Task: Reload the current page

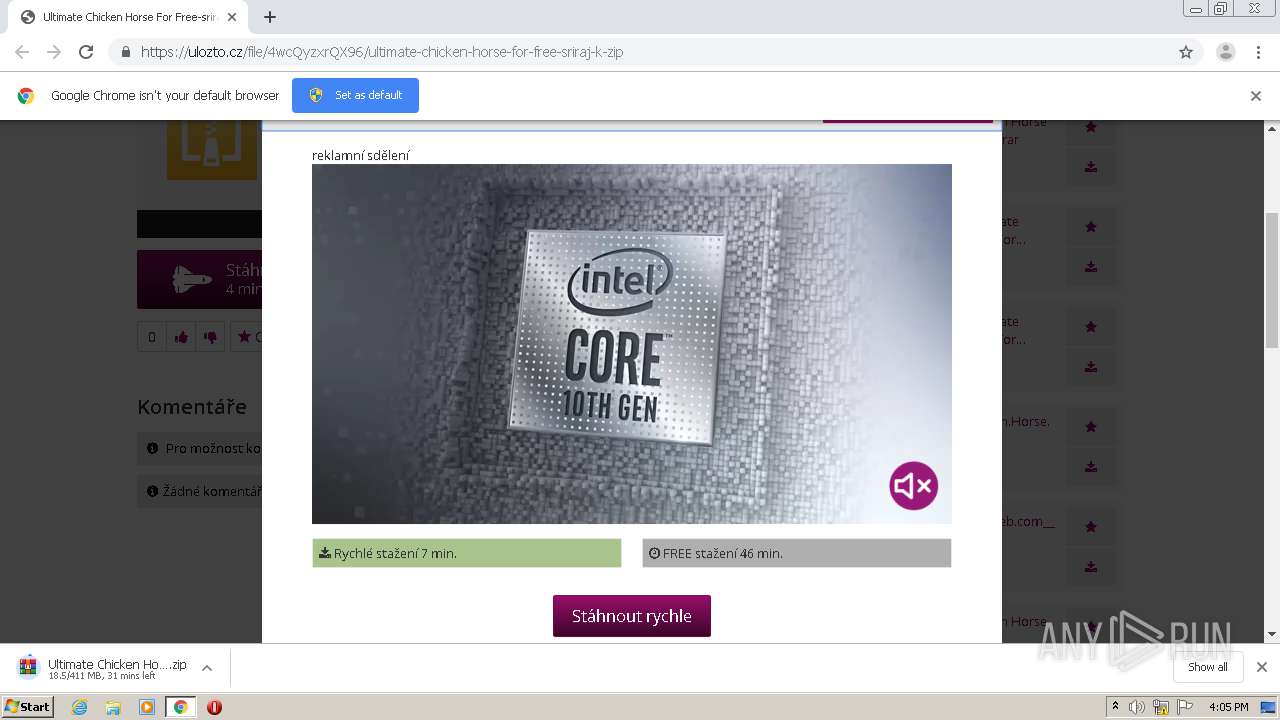Action: pyautogui.click(x=86, y=52)
